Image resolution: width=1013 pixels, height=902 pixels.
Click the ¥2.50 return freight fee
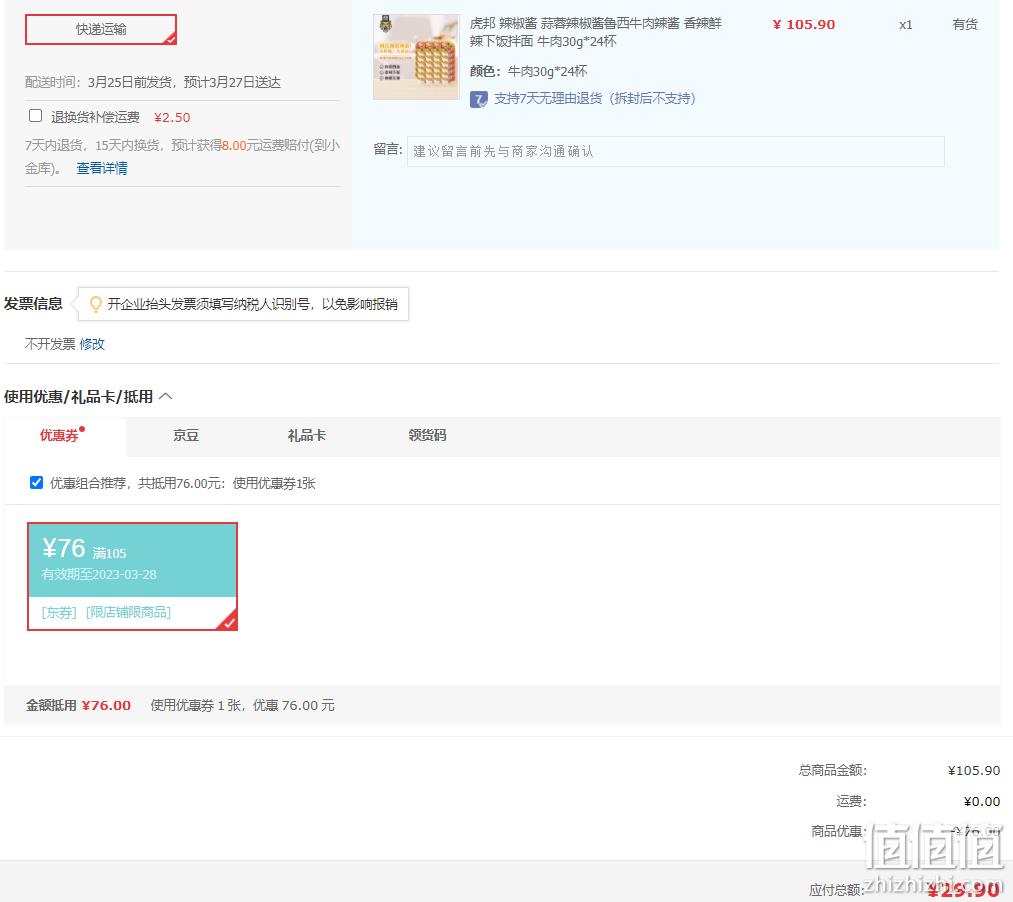tap(172, 118)
